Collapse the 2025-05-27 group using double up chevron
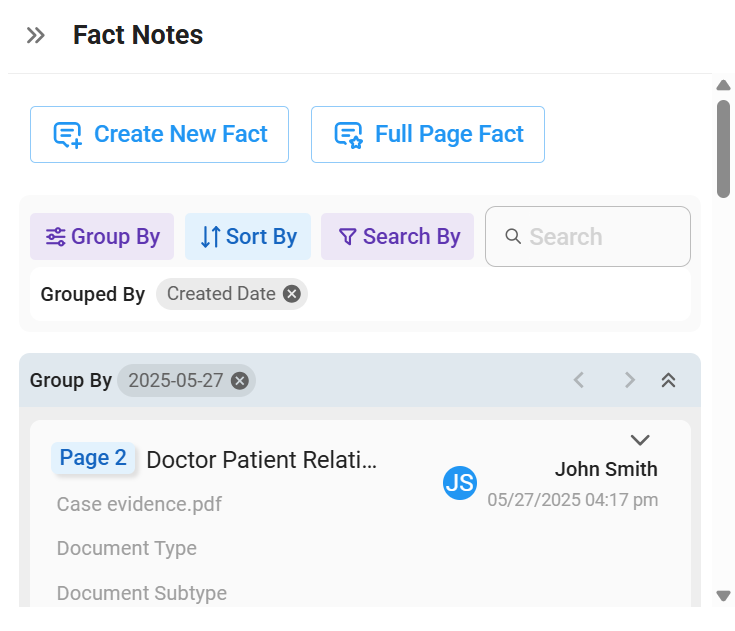Image resolution: width=735 pixels, height=631 pixels. point(668,380)
